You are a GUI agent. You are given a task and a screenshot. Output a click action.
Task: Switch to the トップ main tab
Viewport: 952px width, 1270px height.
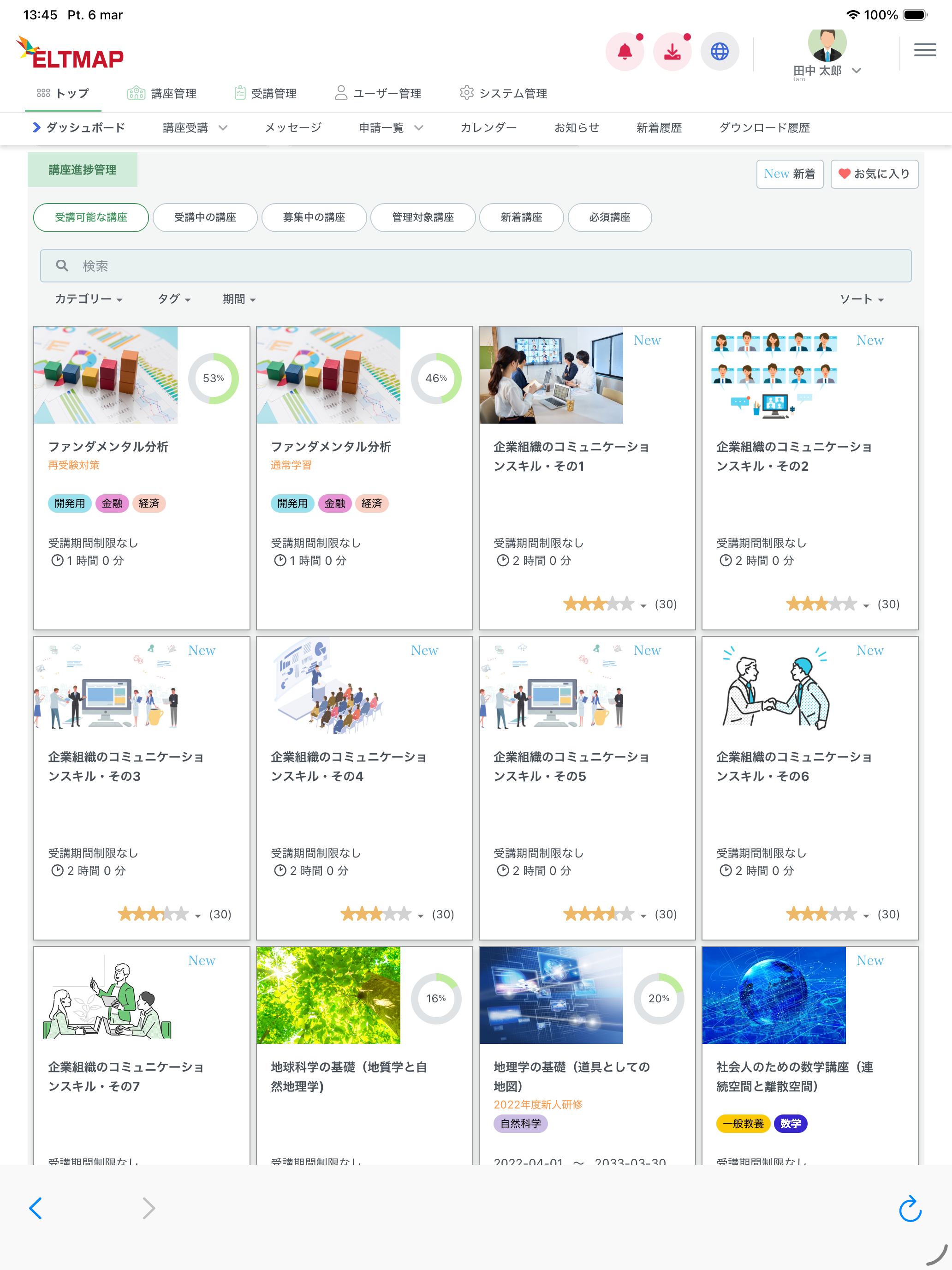tap(63, 93)
